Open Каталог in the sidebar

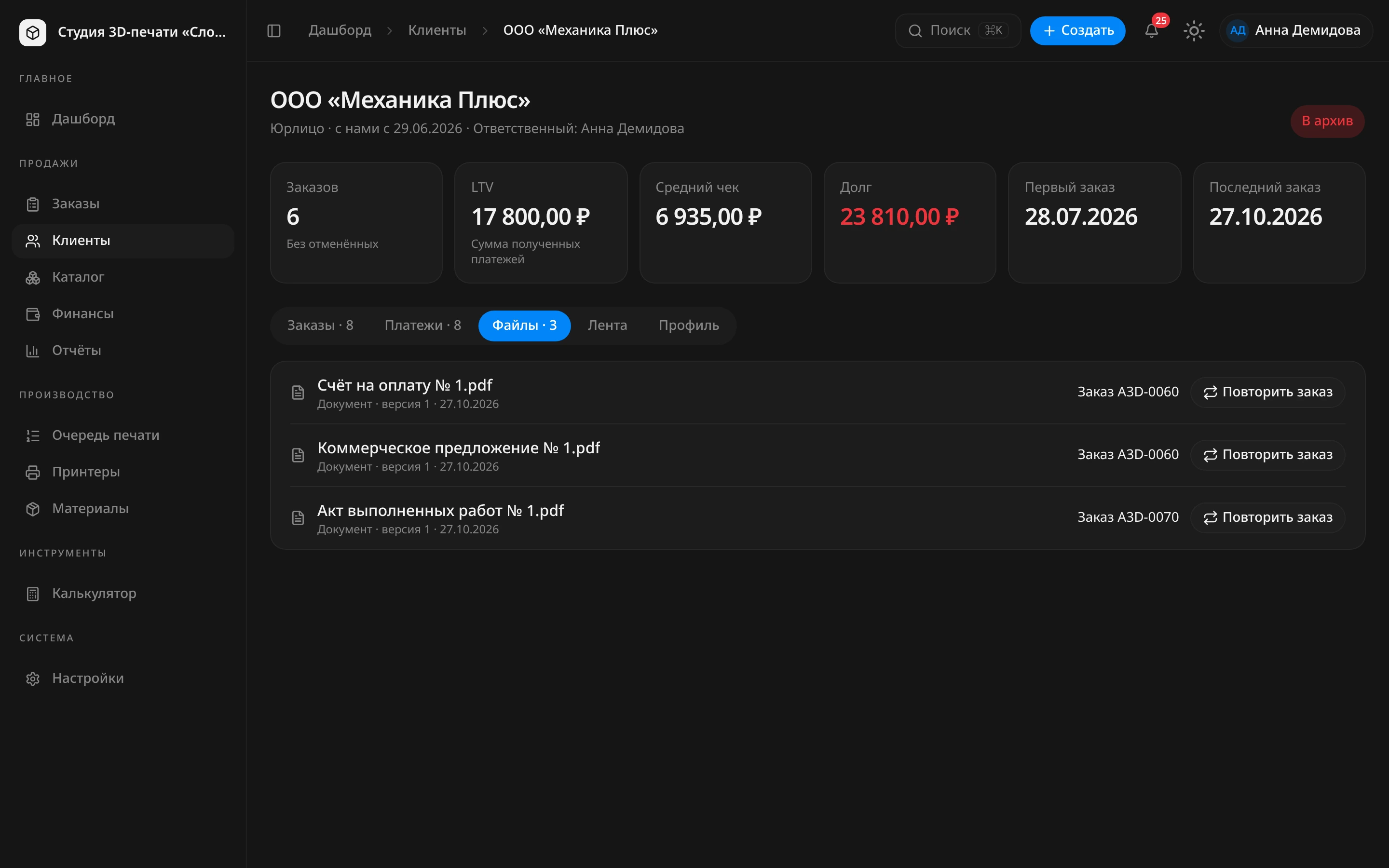pos(123,277)
